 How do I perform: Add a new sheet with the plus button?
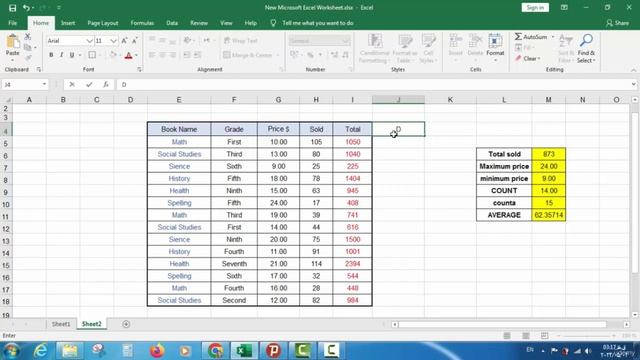(x=126, y=324)
